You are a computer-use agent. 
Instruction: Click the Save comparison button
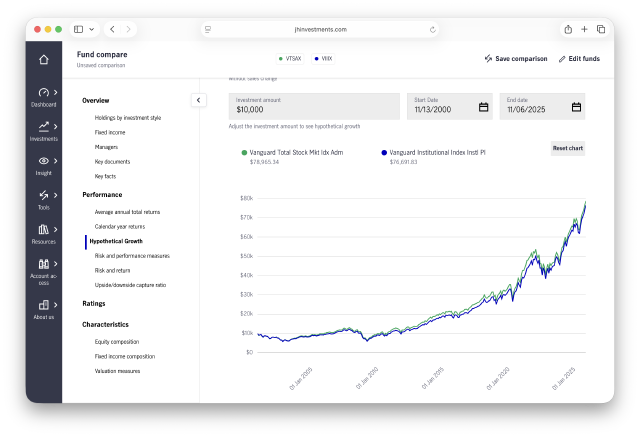515,59
